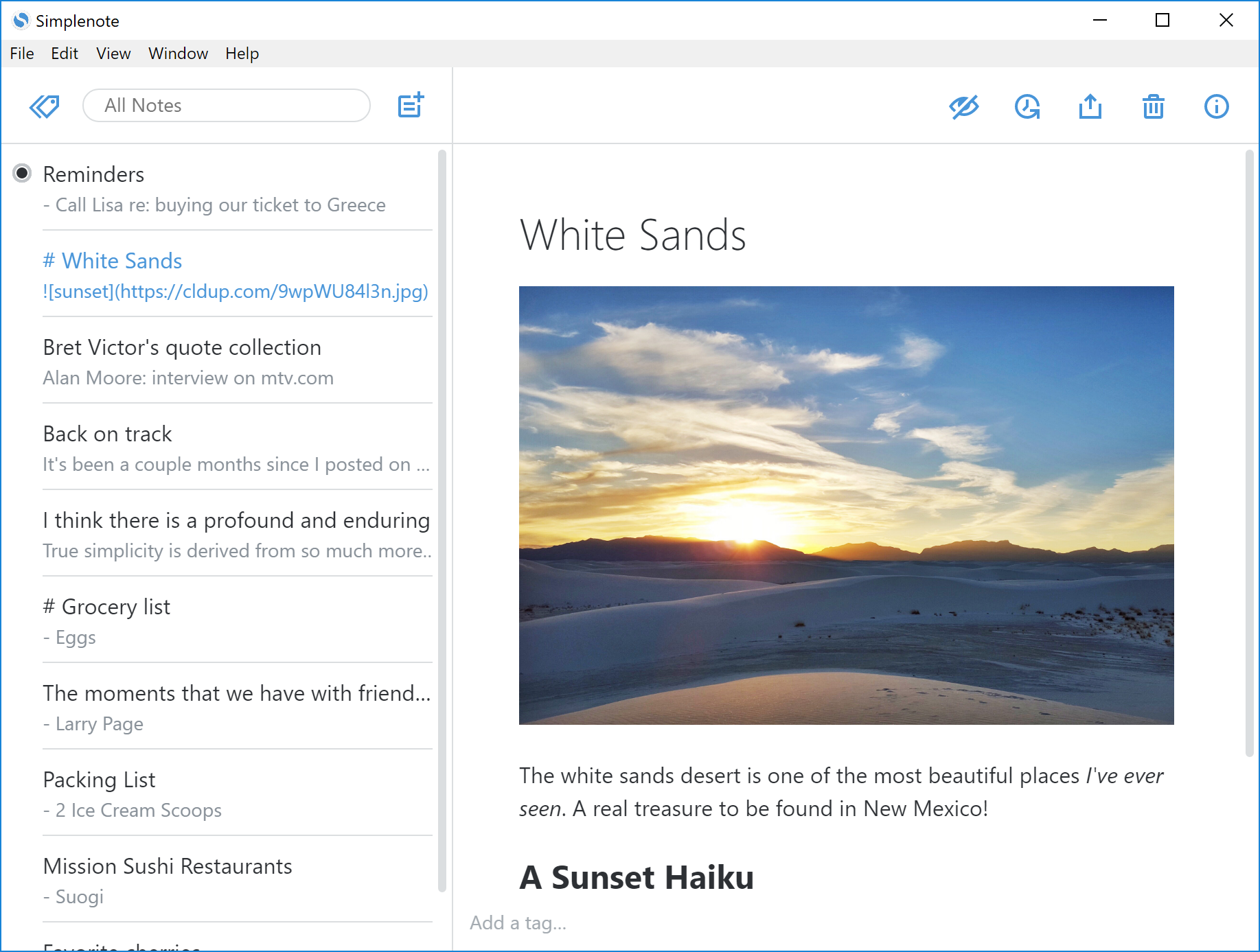Open the View menu
This screenshot has width=1260, height=952.
(x=113, y=53)
